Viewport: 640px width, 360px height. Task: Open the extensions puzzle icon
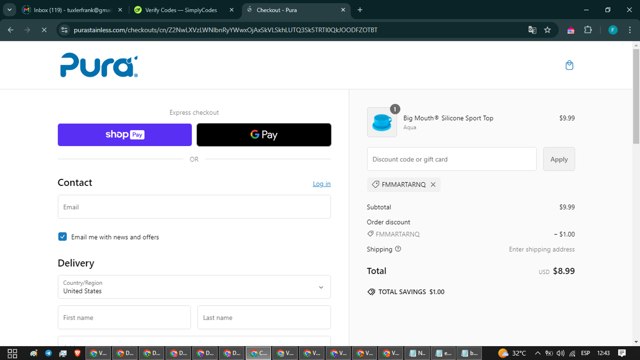click(588, 30)
